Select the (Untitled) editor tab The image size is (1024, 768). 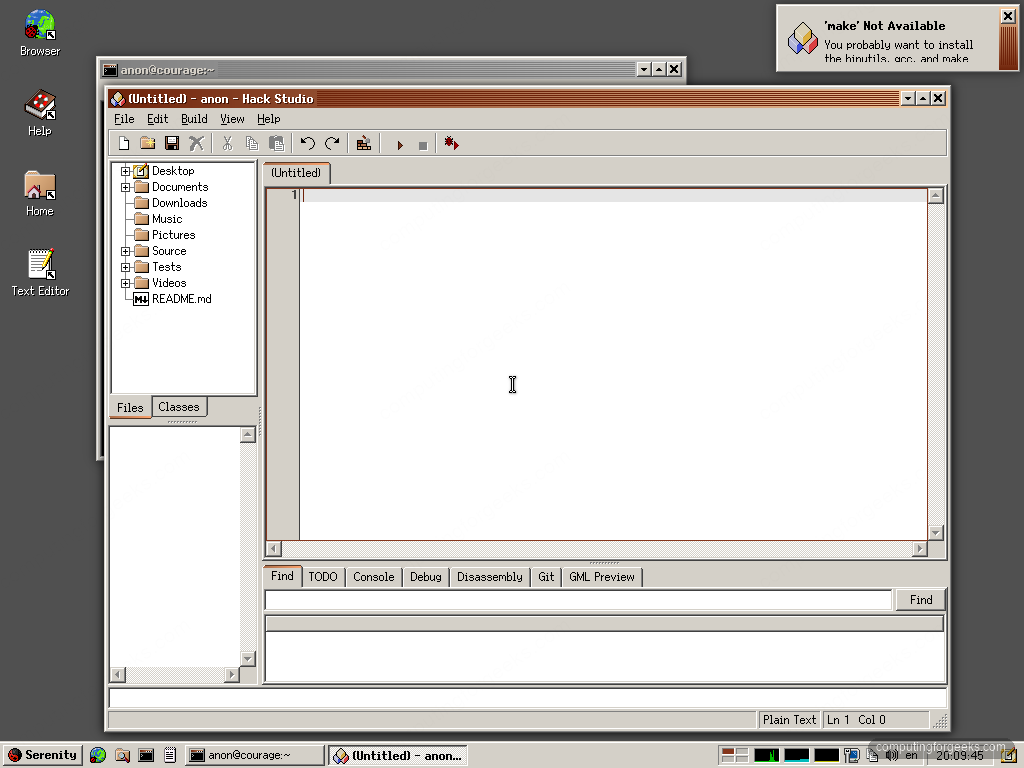(296, 173)
